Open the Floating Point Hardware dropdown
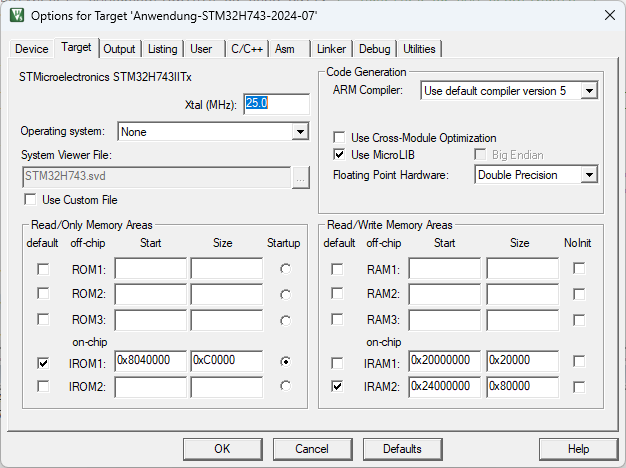The width and height of the screenshot is (626, 468). coord(536,175)
